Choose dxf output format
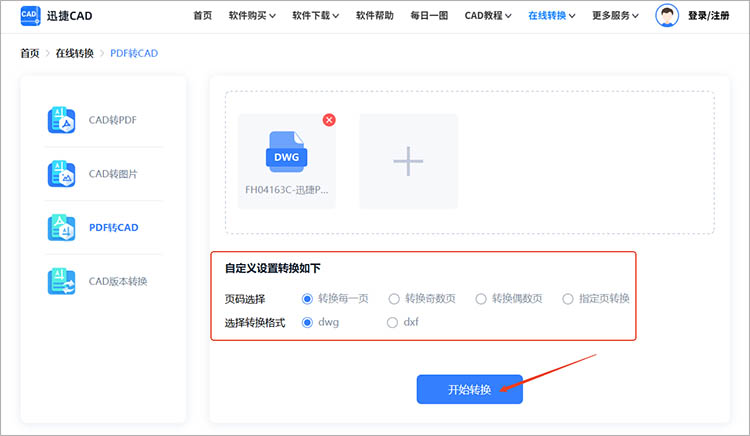 click(392, 323)
